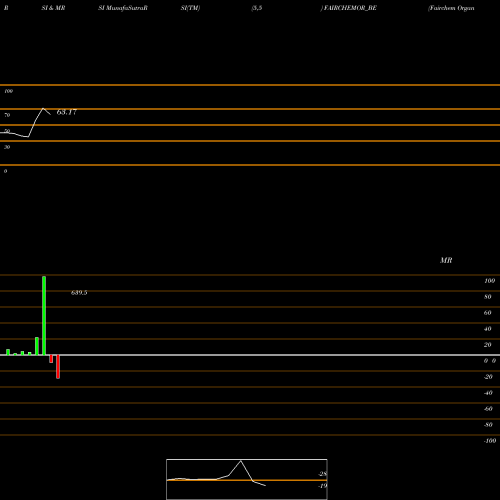Click the 30 label on the RSI axis

tap(7, 147)
